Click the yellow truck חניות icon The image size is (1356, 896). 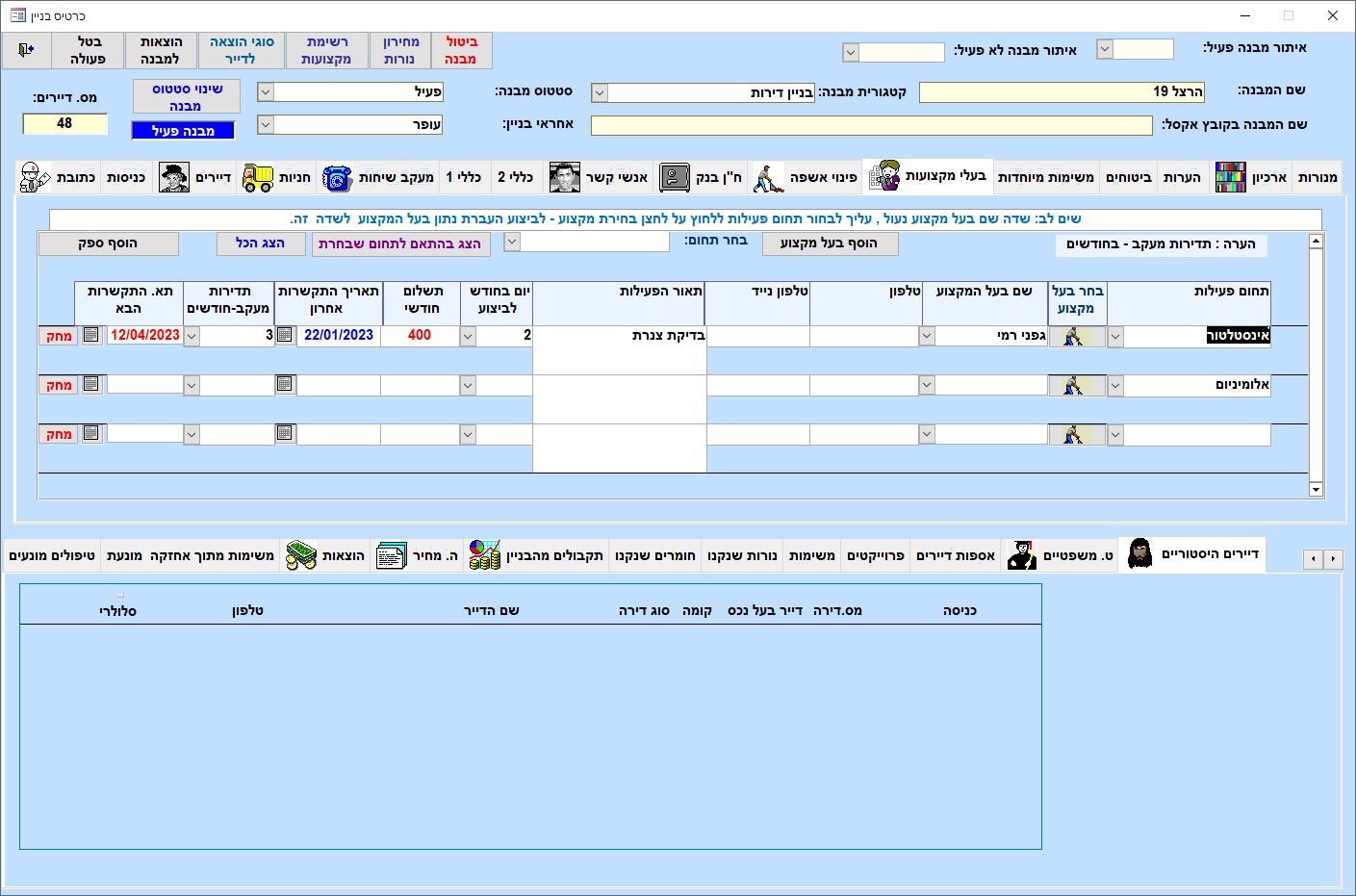pos(257,178)
